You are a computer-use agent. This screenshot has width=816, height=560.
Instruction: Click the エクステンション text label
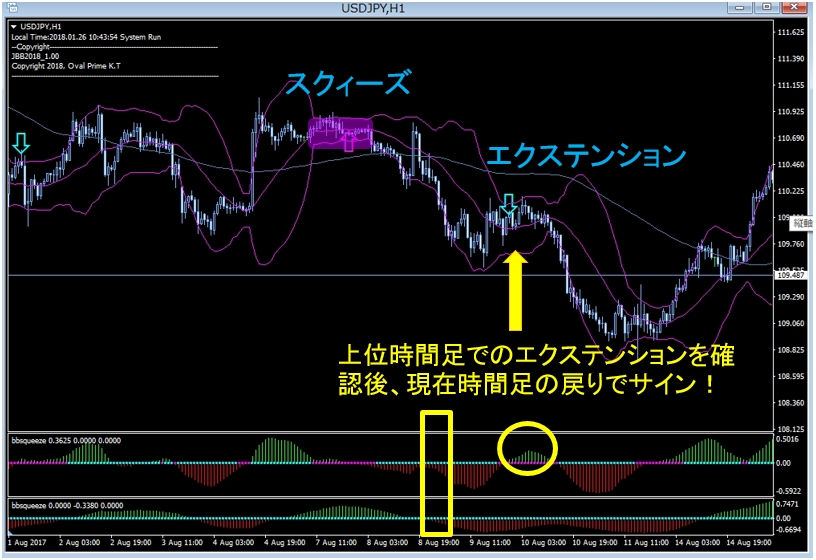(586, 156)
